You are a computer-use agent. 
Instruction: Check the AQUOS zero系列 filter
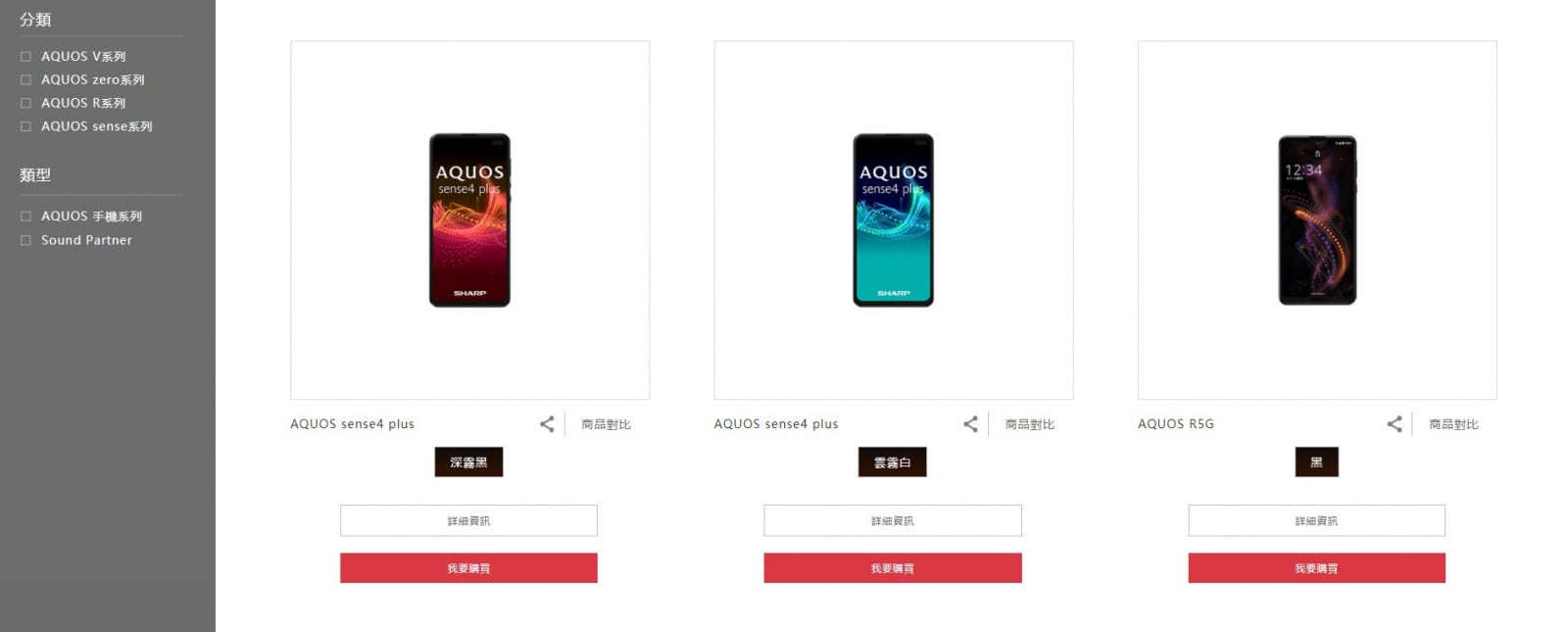[26, 80]
